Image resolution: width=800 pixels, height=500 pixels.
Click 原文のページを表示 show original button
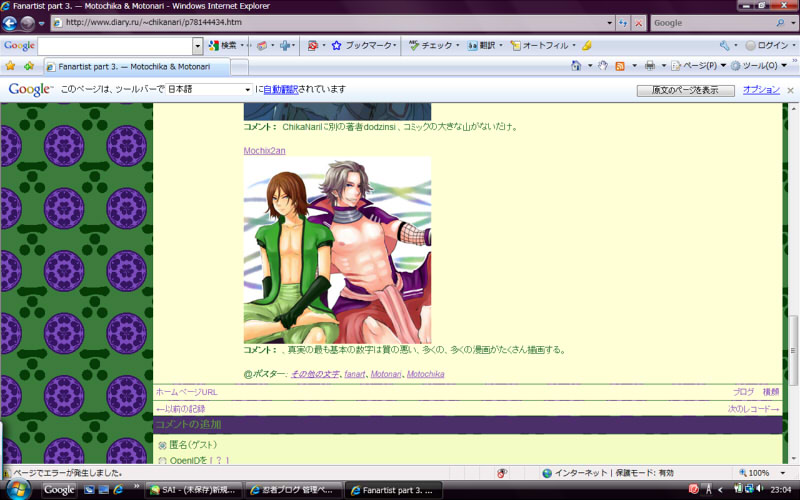tap(685, 90)
